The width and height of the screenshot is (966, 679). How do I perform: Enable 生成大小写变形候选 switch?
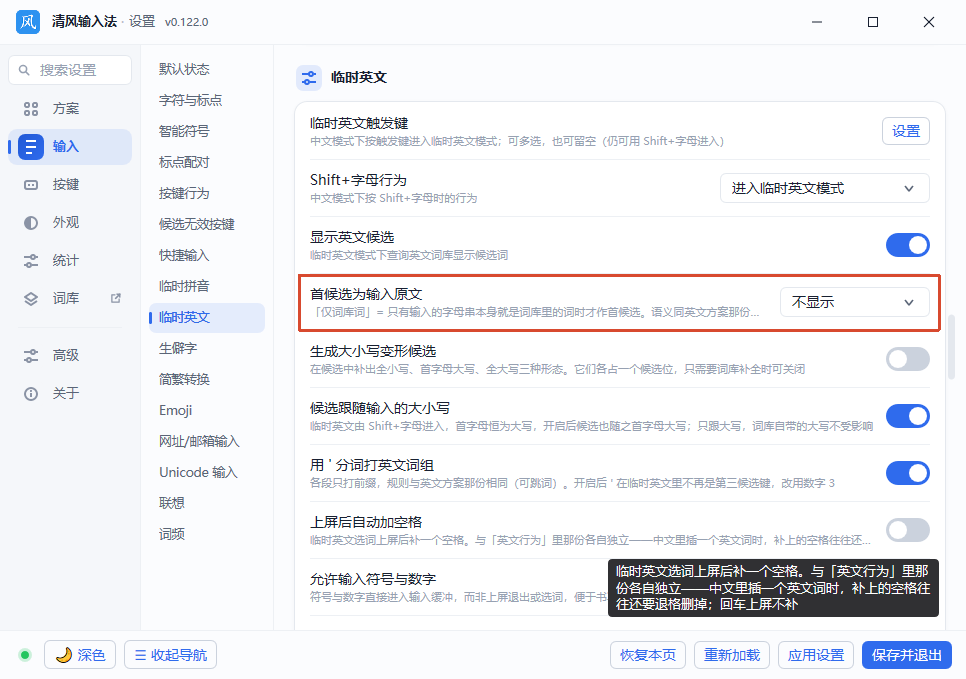pos(907,359)
